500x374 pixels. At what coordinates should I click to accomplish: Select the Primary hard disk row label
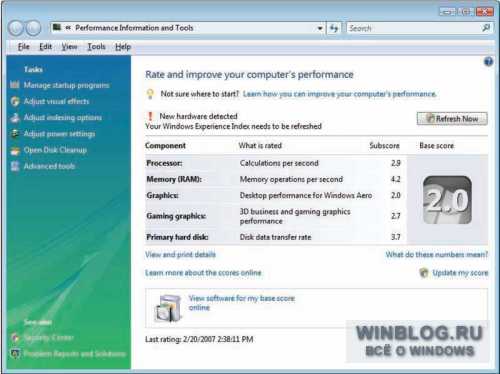pyautogui.click(x=177, y=237)
